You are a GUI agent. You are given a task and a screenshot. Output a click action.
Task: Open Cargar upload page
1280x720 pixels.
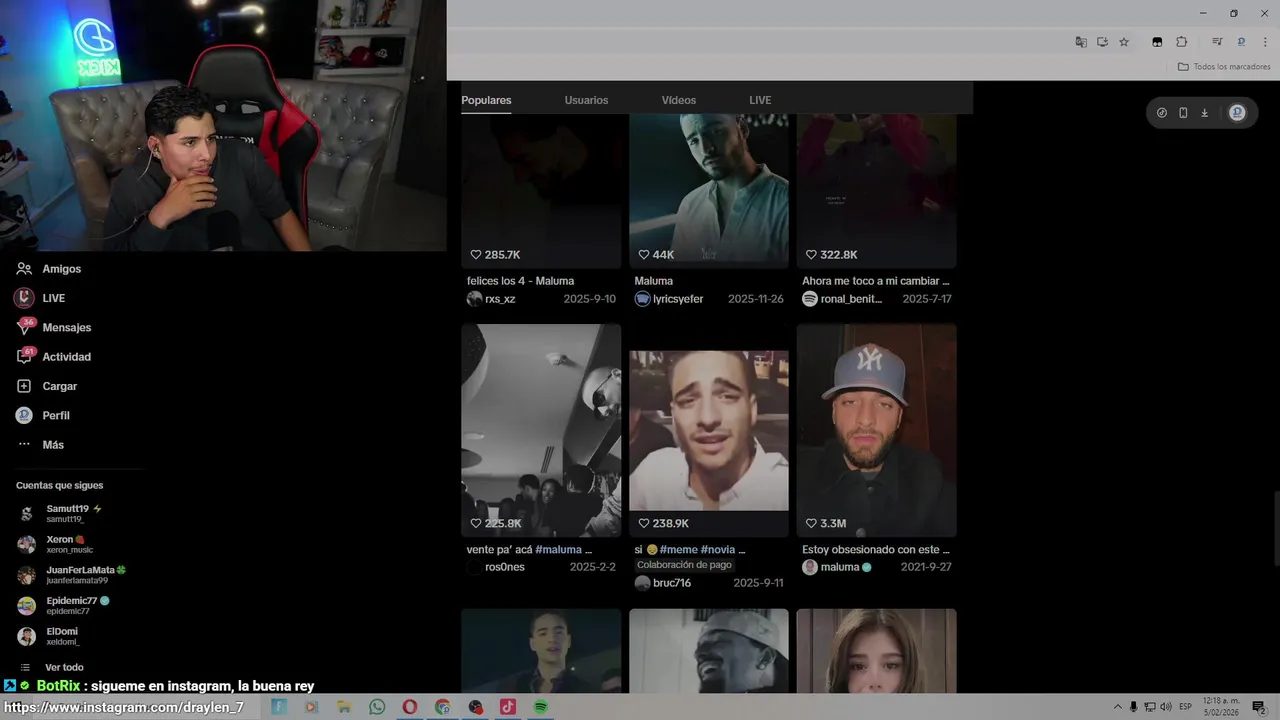click(46, 386)
